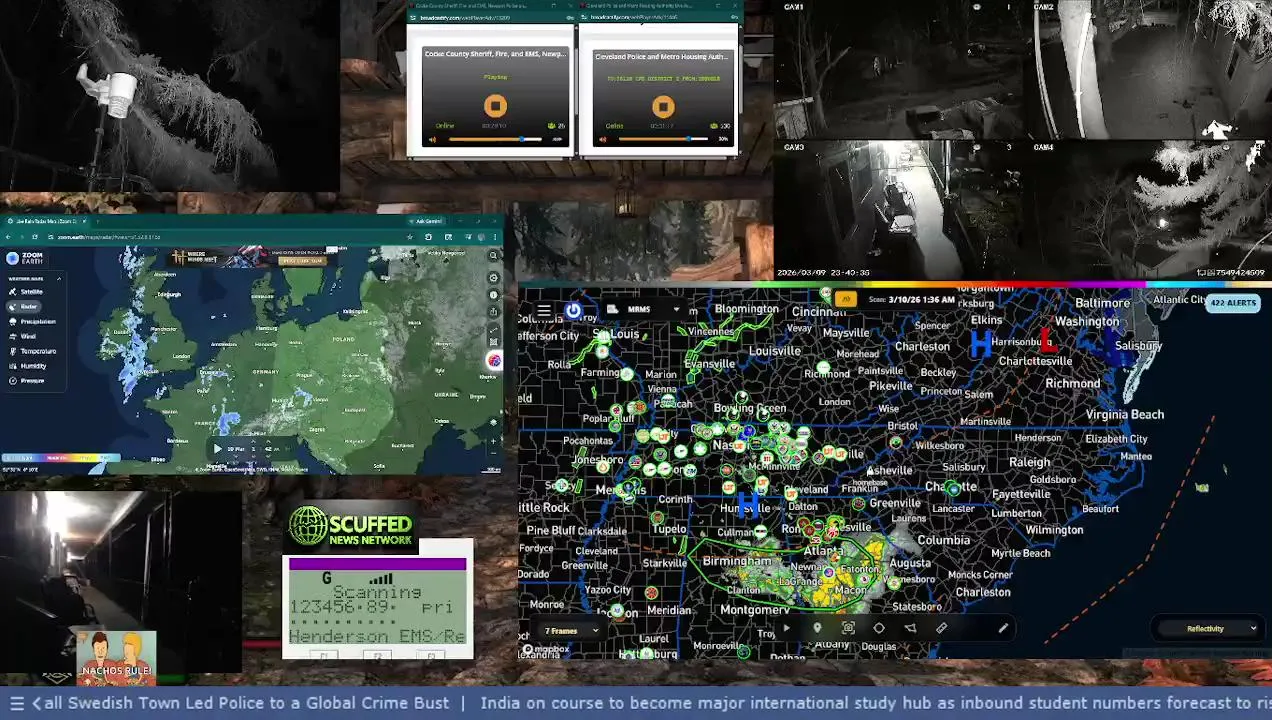Collapse the Weather Maps panel chevron
The width and height of the screenshot is (1272, 720).
pos(58,278)
